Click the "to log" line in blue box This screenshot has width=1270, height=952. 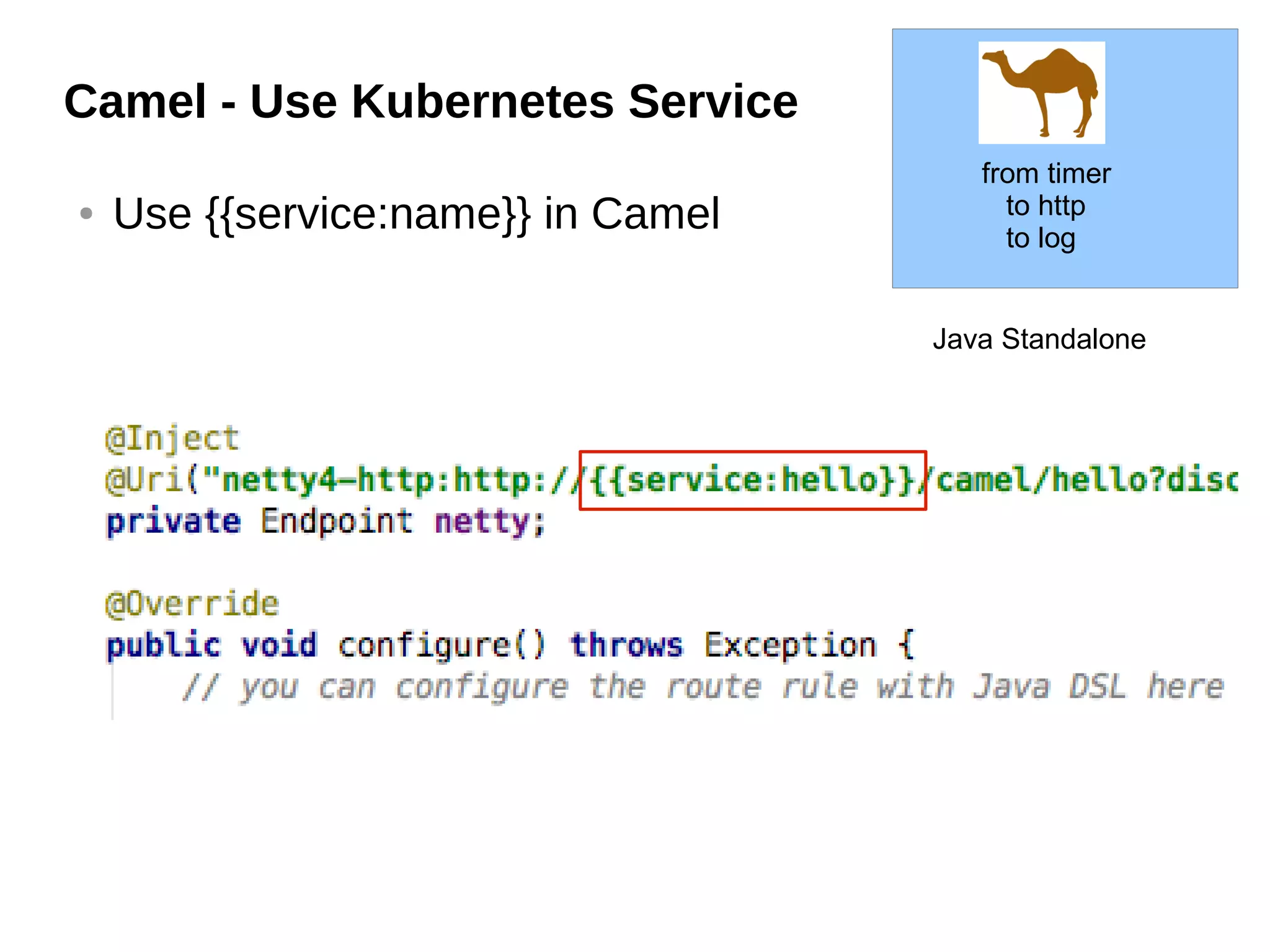tap(1041, 238)
